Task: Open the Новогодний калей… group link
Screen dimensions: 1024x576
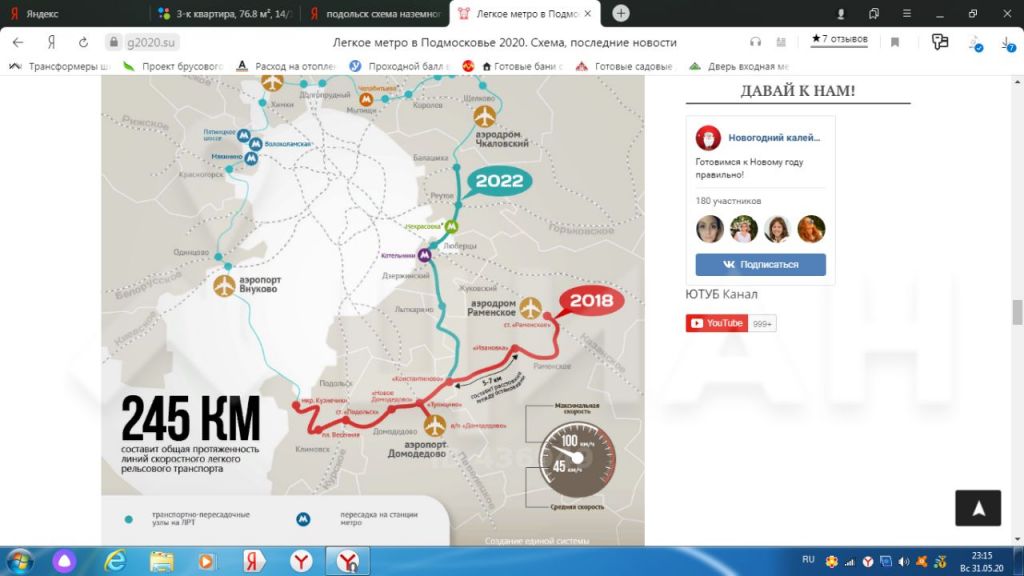Action: (x=774, y=138)
